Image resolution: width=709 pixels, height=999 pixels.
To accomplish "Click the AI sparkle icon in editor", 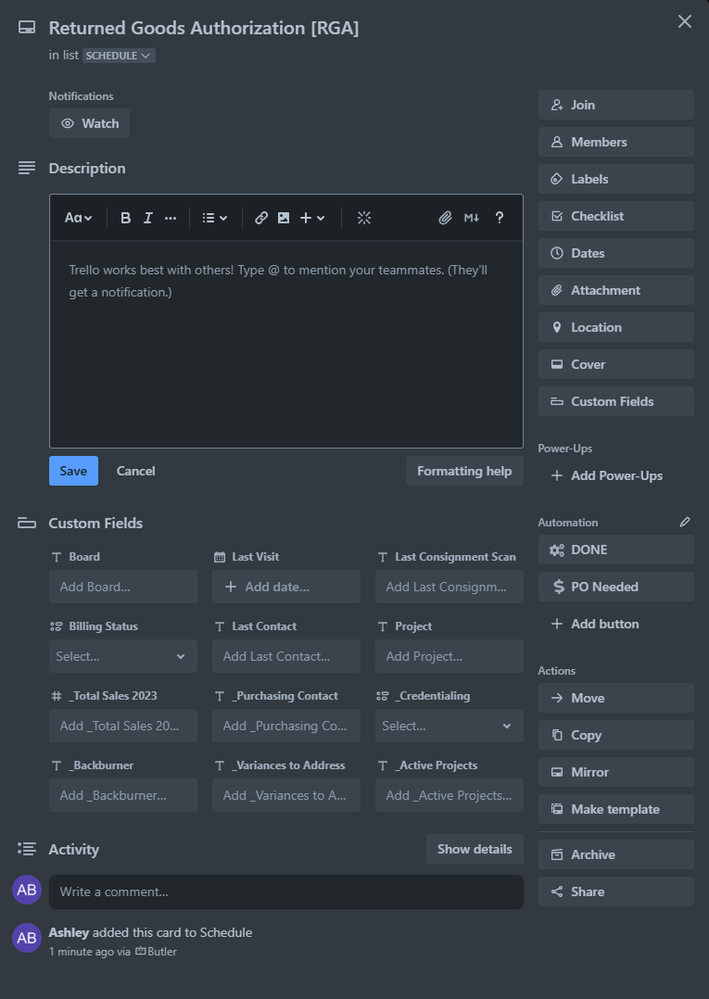I will [x=364, y=218].
